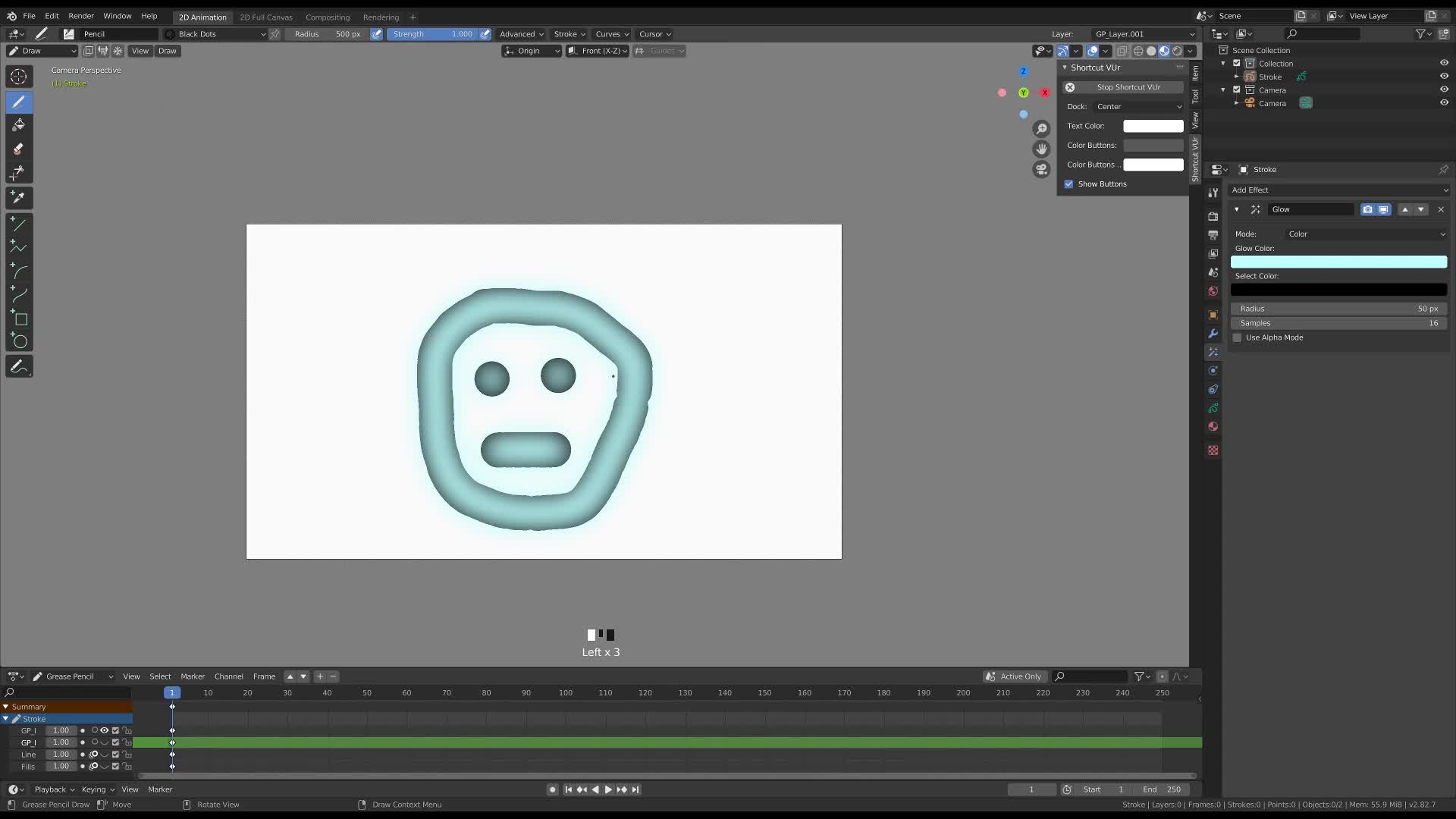The height and width of the screenshot is (819, 1456).
Task: Switch to the Compositing workspace tab
Action: click(328, 17)
